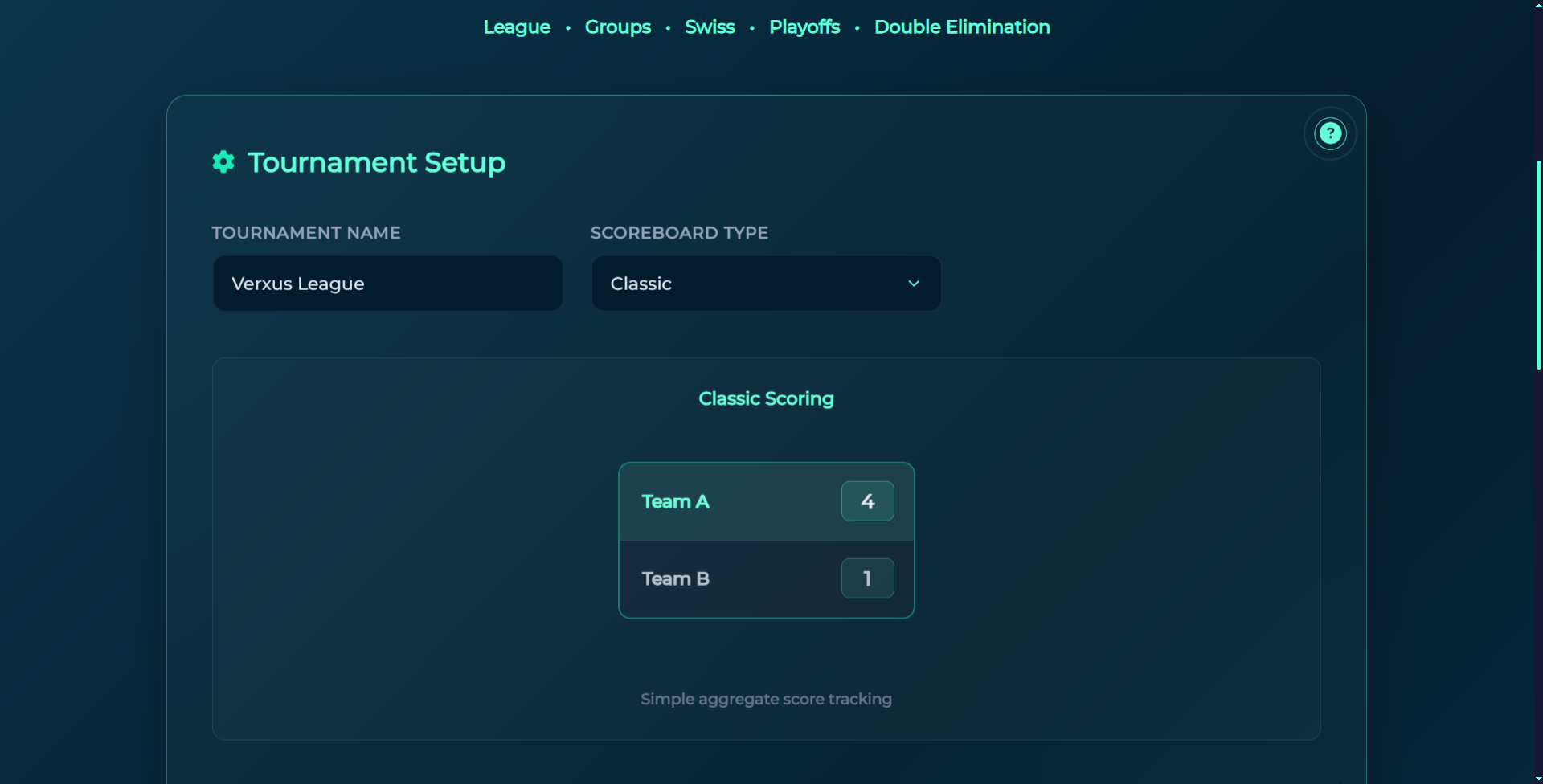Choose the Double Elimination format
The width and height of the screenshot is (1543, 784).
click(961, 27)
